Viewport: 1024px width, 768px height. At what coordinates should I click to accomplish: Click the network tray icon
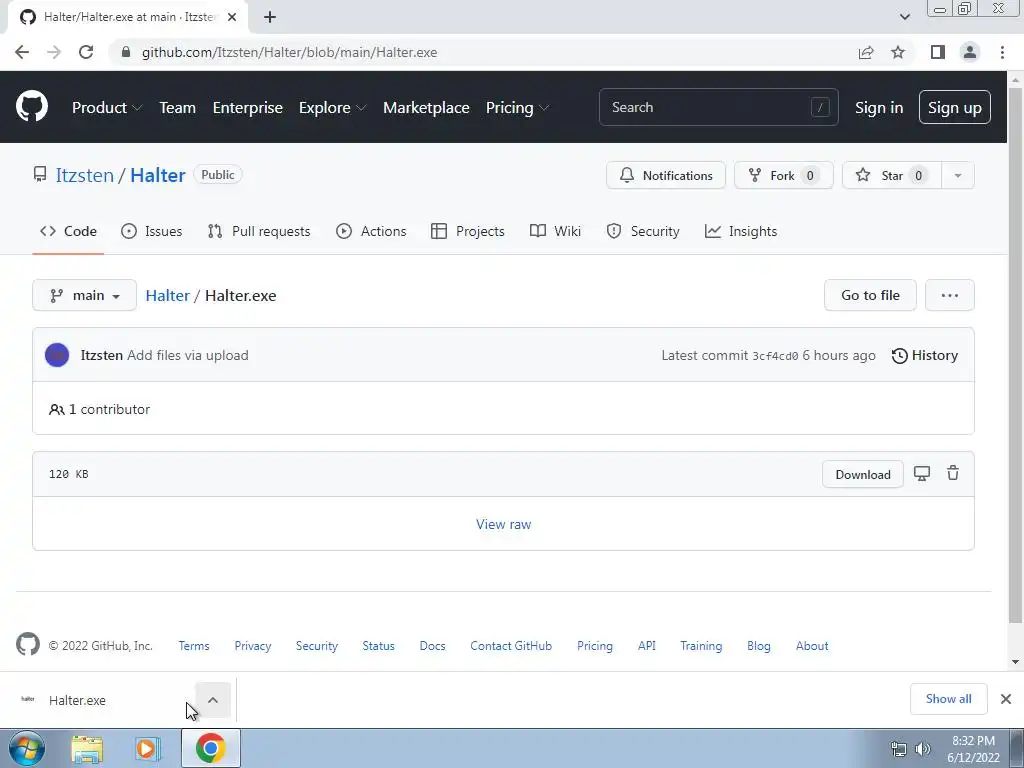coord(899,749)
